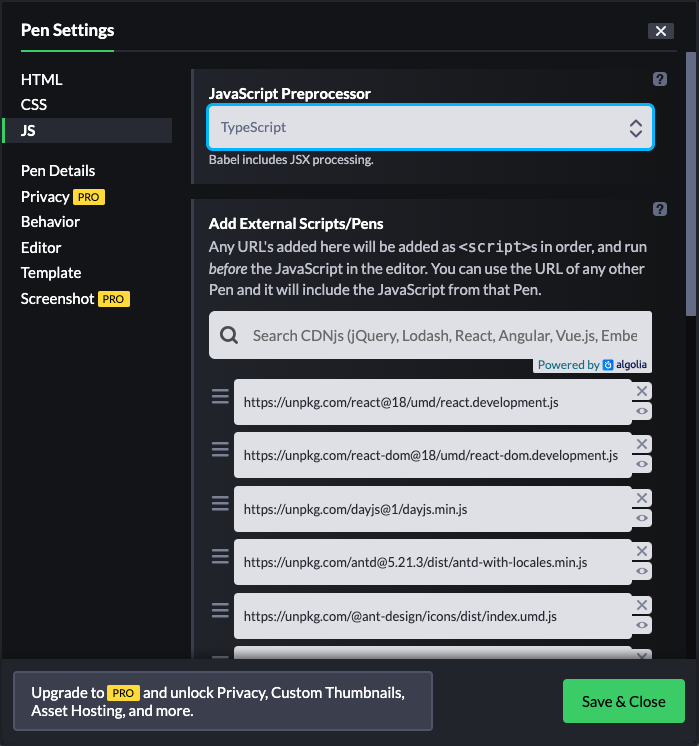Open the JavaScript Preprocessor TypeScript dropdown
The image size is (699, 746).
click(x=431, y=127)
